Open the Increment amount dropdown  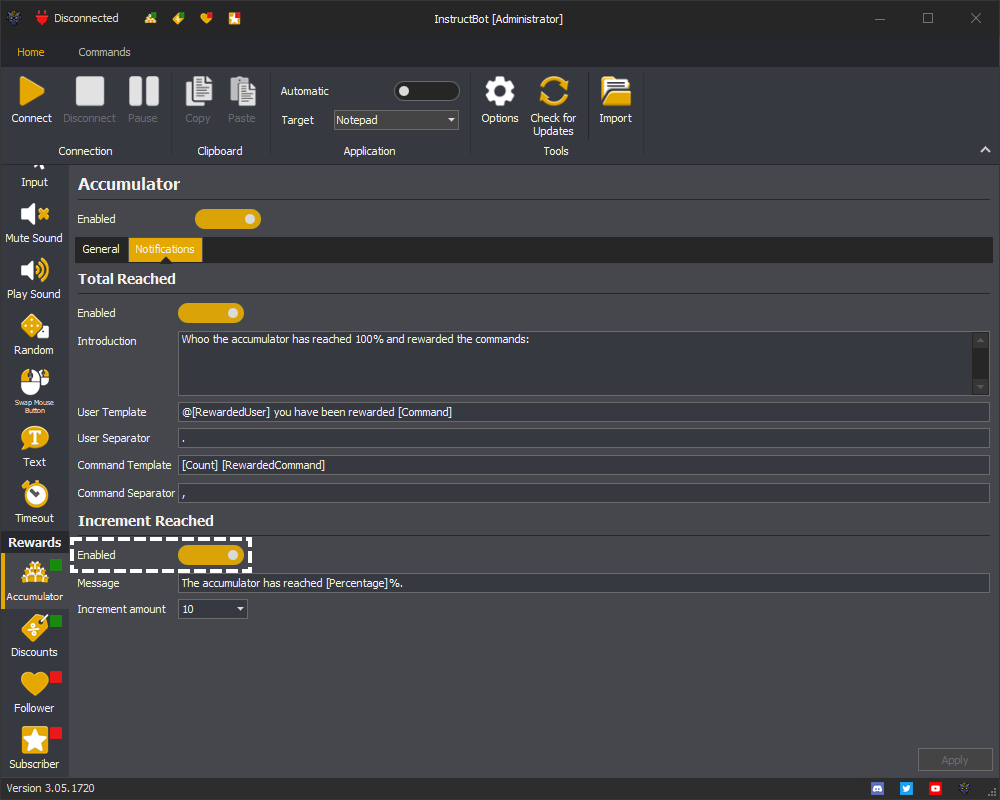[212, 609]
